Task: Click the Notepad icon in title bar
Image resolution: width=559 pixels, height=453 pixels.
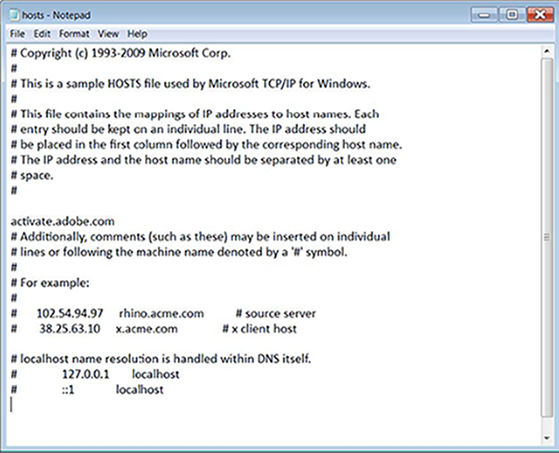Action: [x=14, y=15]
